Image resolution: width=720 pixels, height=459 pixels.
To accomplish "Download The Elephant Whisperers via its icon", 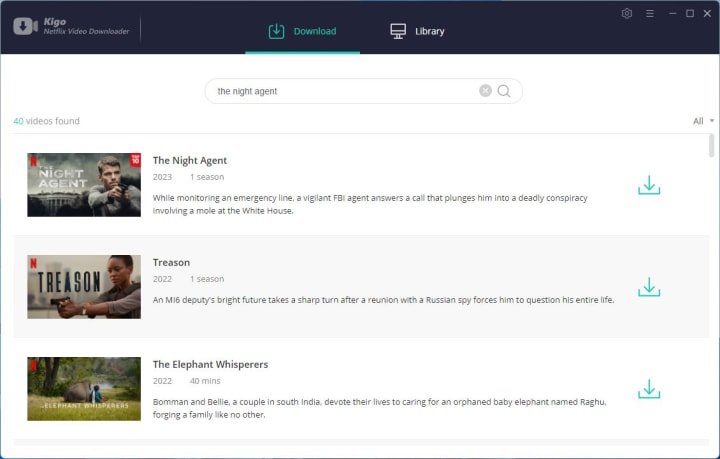I will pyautogui.click(x=649, y=389).
